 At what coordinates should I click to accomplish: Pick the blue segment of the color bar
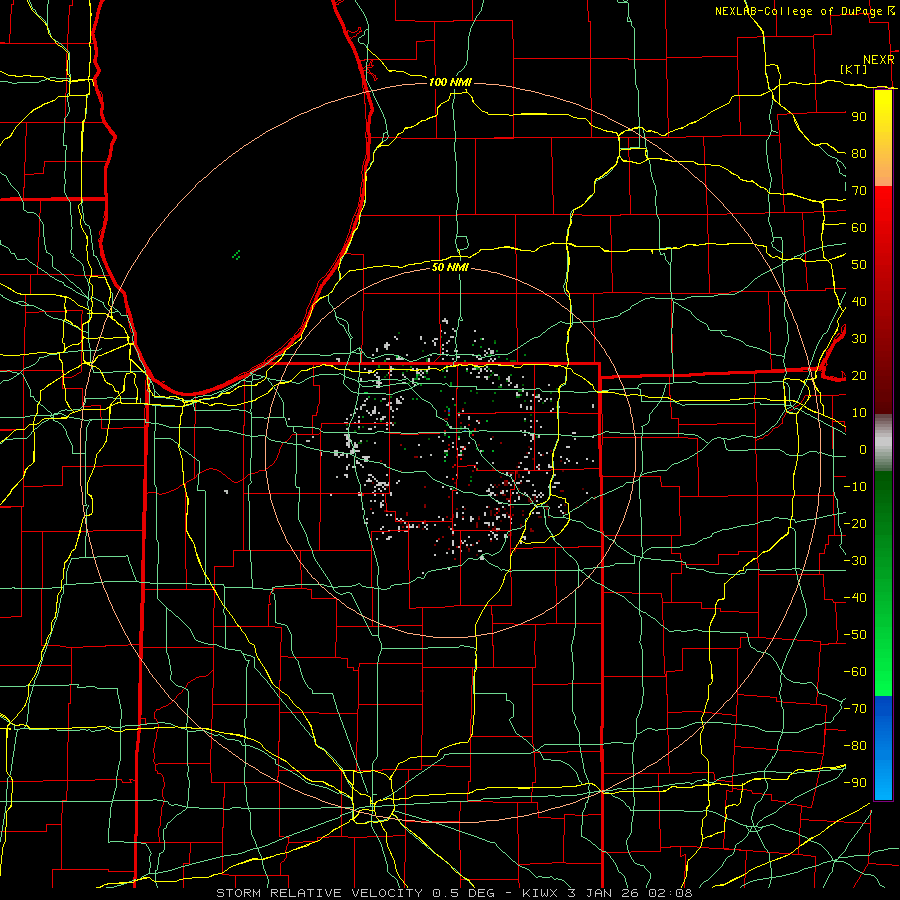pos(883,748)
